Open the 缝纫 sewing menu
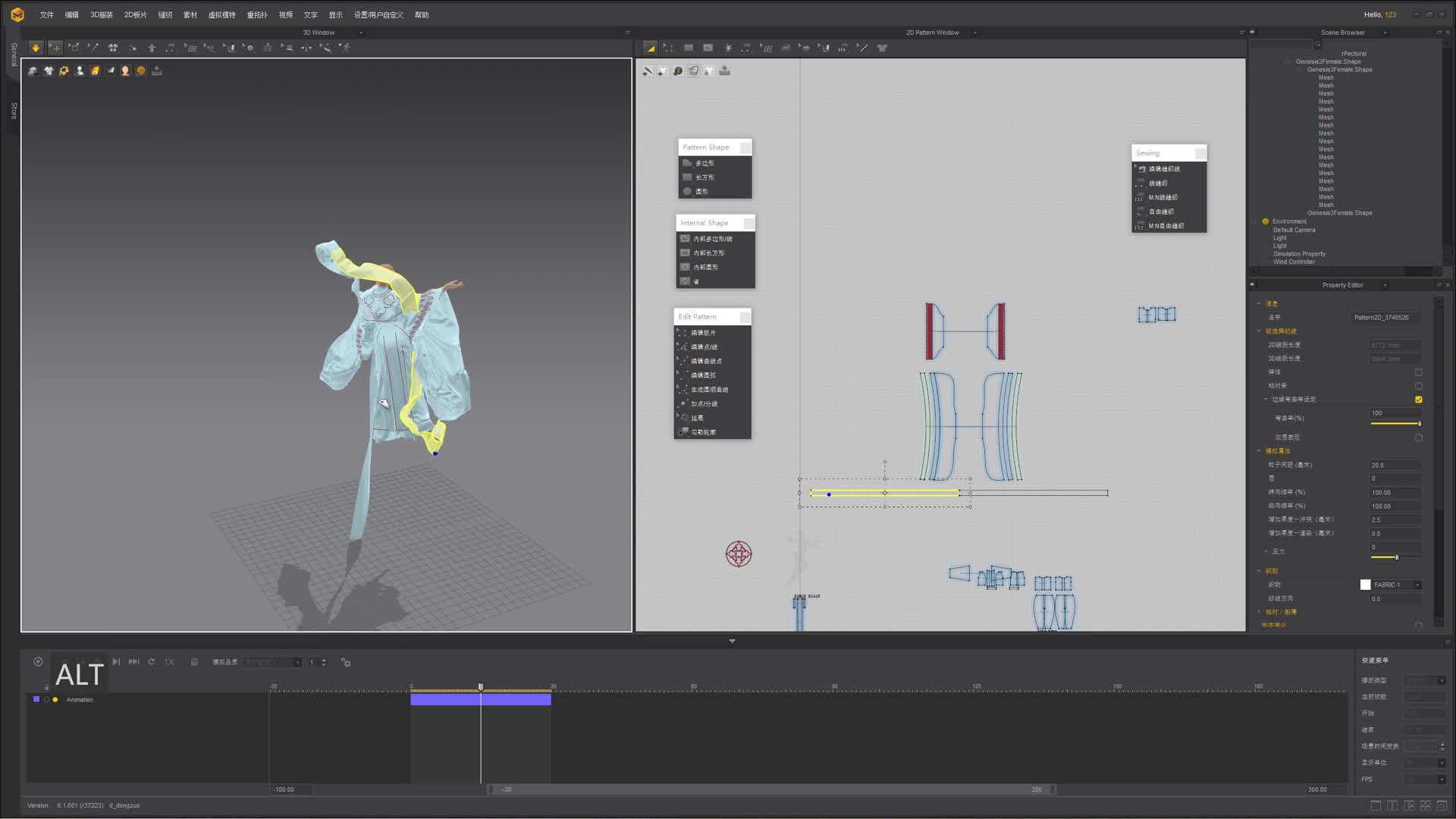The width and height of the screenshot is (1456, 819). pos(165,15)
